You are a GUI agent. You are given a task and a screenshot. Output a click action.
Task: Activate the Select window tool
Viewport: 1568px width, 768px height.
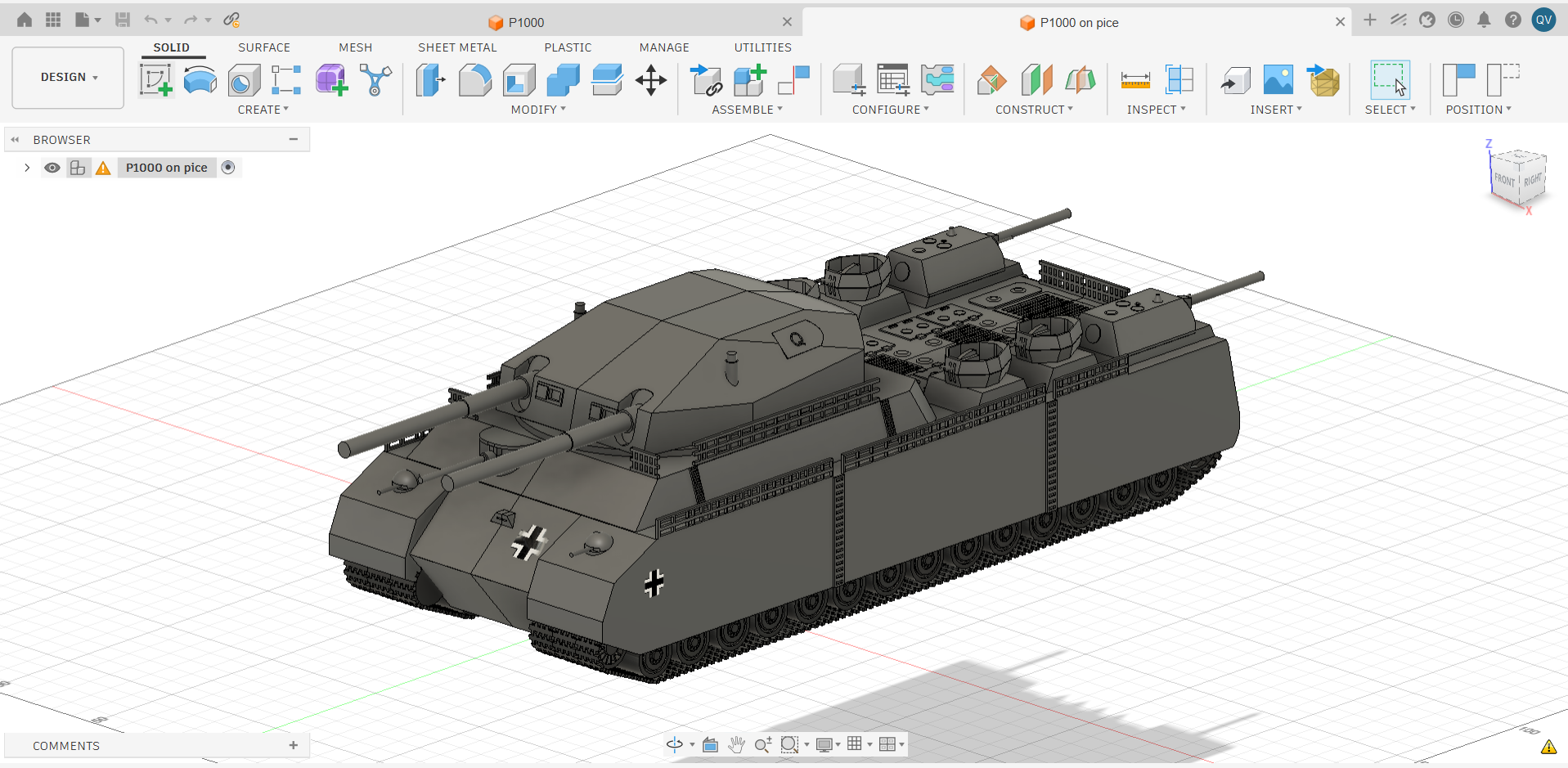pyautogui.click(x=1390, y=80)
